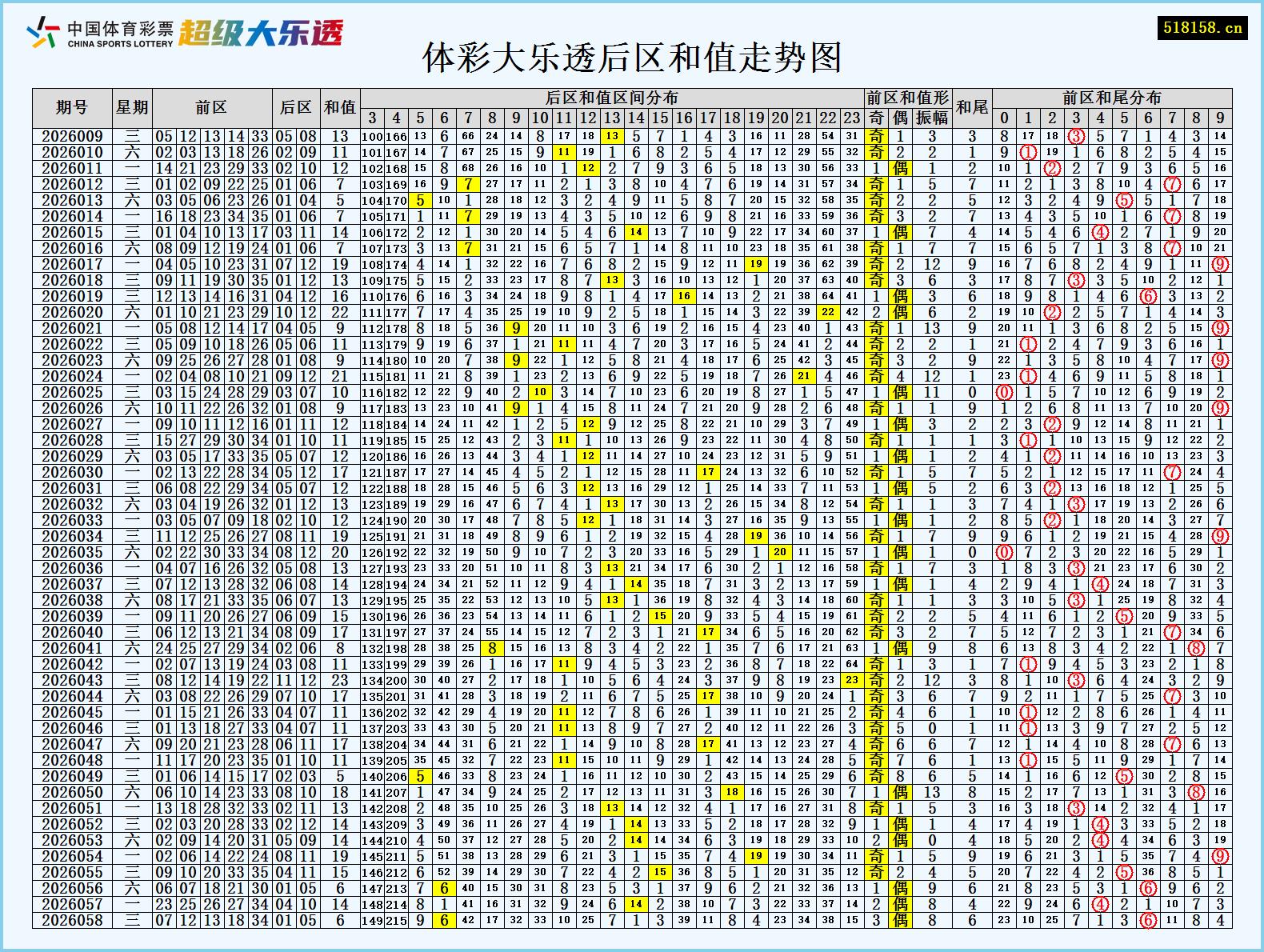The width and height of the screenshot is (1264, 952).
Task: Click the yellow highlighted 23 in row 2026043
Action: [852, 680]
